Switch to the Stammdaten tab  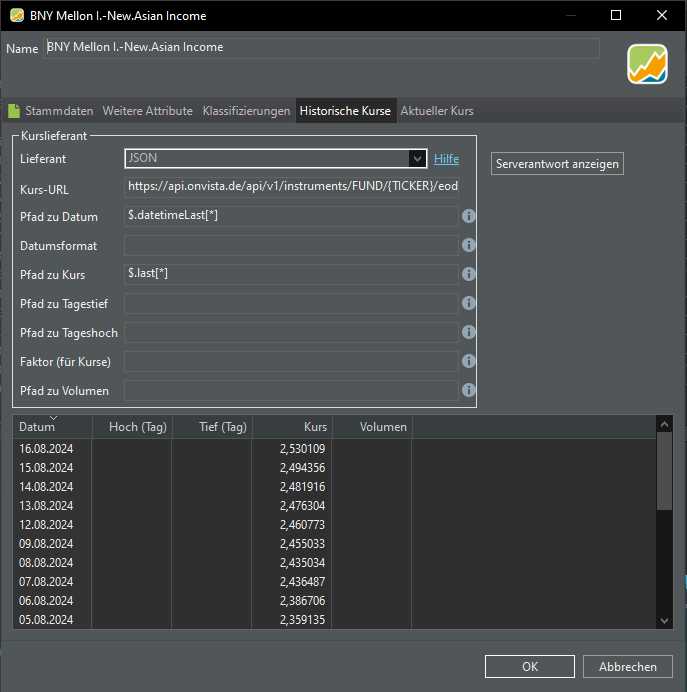tap(58, 111)
